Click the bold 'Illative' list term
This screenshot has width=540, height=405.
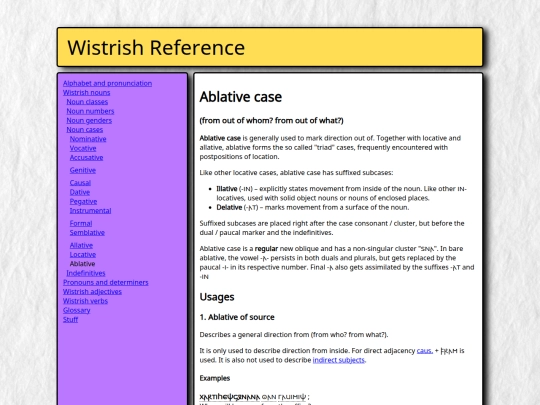(227, 189)
